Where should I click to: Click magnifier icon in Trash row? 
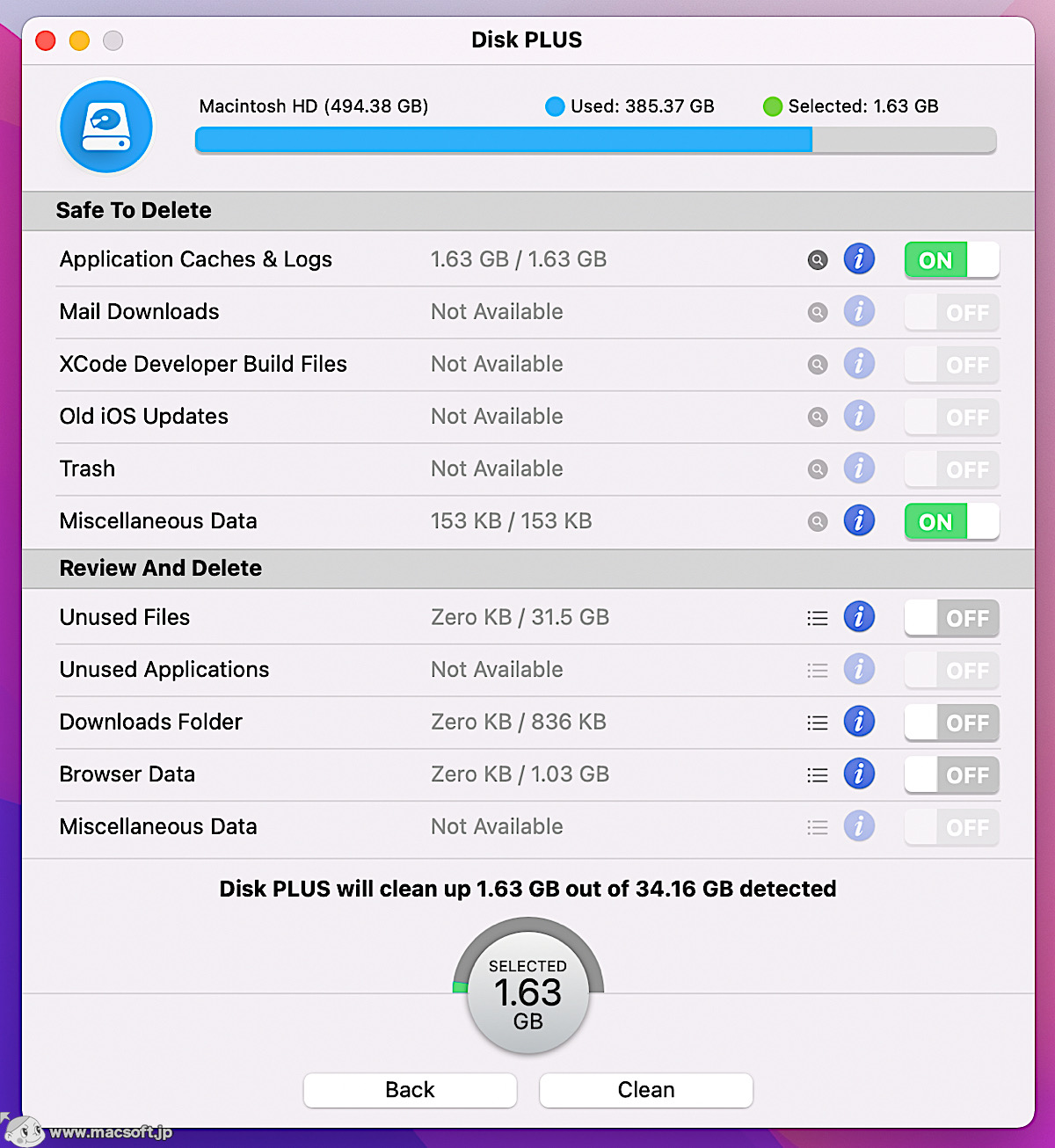tap(818, 469)
